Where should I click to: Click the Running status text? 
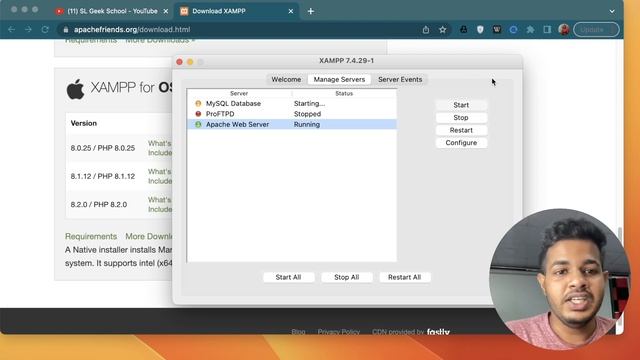[x=307, y=124]
